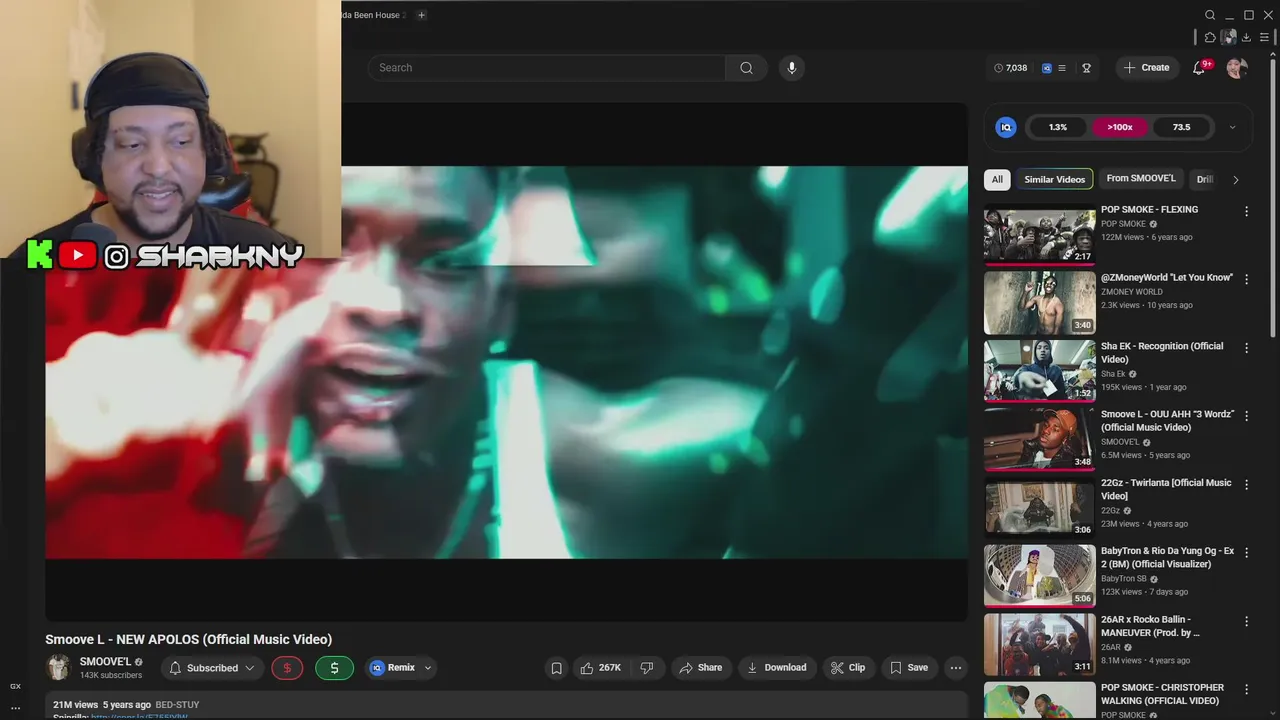Open Smoove L OUU AHH title

tap(1167, 421)
